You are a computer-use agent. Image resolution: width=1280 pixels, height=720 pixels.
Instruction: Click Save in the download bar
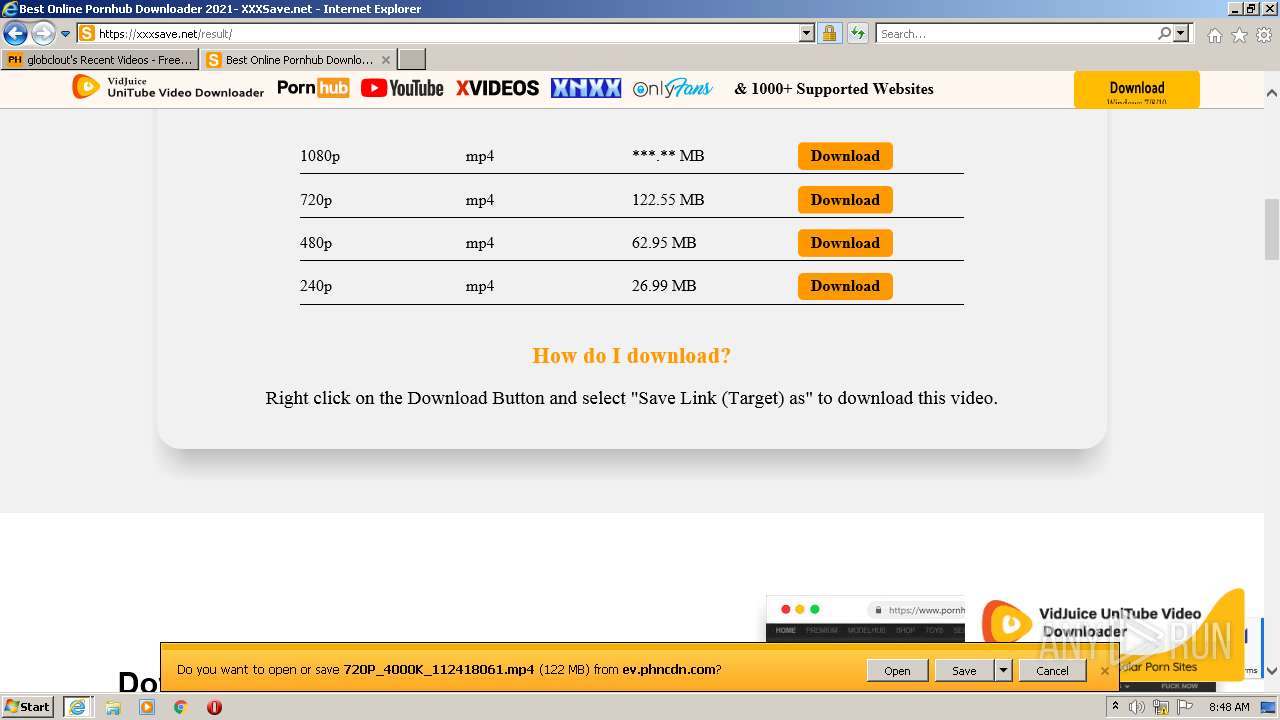click(x=964, y=671)
